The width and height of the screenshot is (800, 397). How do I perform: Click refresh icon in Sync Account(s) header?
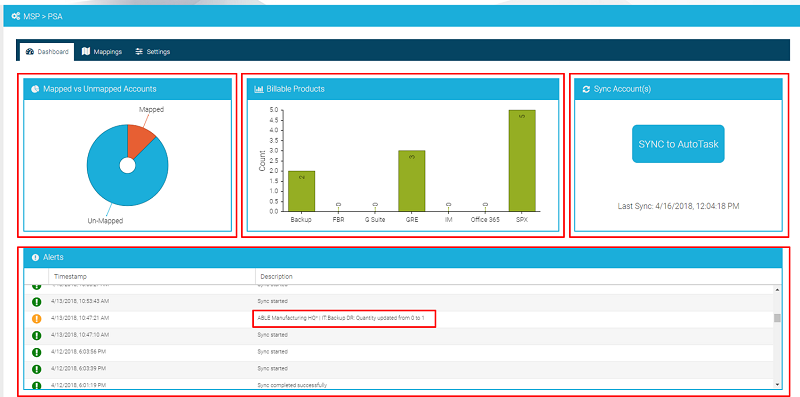(x=586, y=89)
